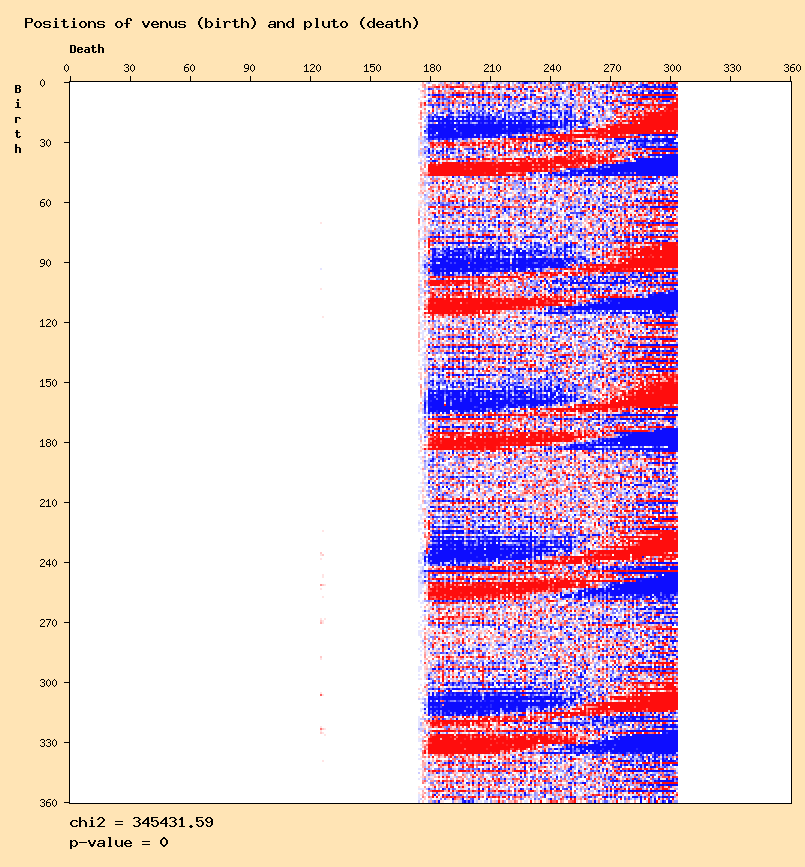Image resolution: width=805 pixels, height=867 pixels.
Task: Click the 360 label on the Death axis
Action: [x=792, y=68]
